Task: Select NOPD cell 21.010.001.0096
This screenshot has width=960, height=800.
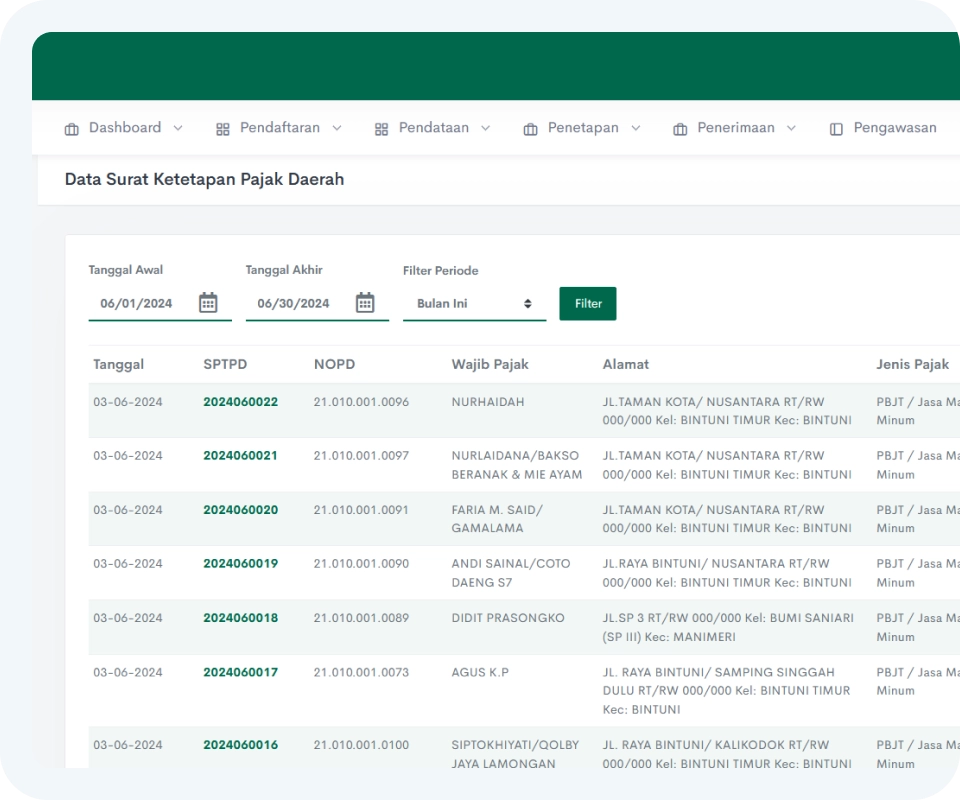Action: coord(361,402)
